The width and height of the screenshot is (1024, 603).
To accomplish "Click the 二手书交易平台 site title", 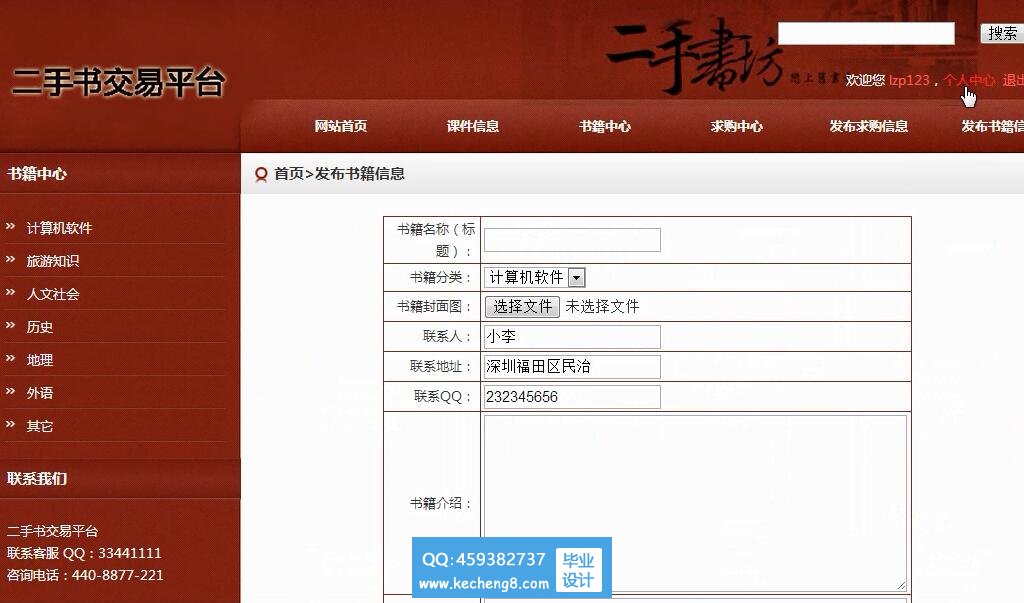I will (x=119, y=82).
